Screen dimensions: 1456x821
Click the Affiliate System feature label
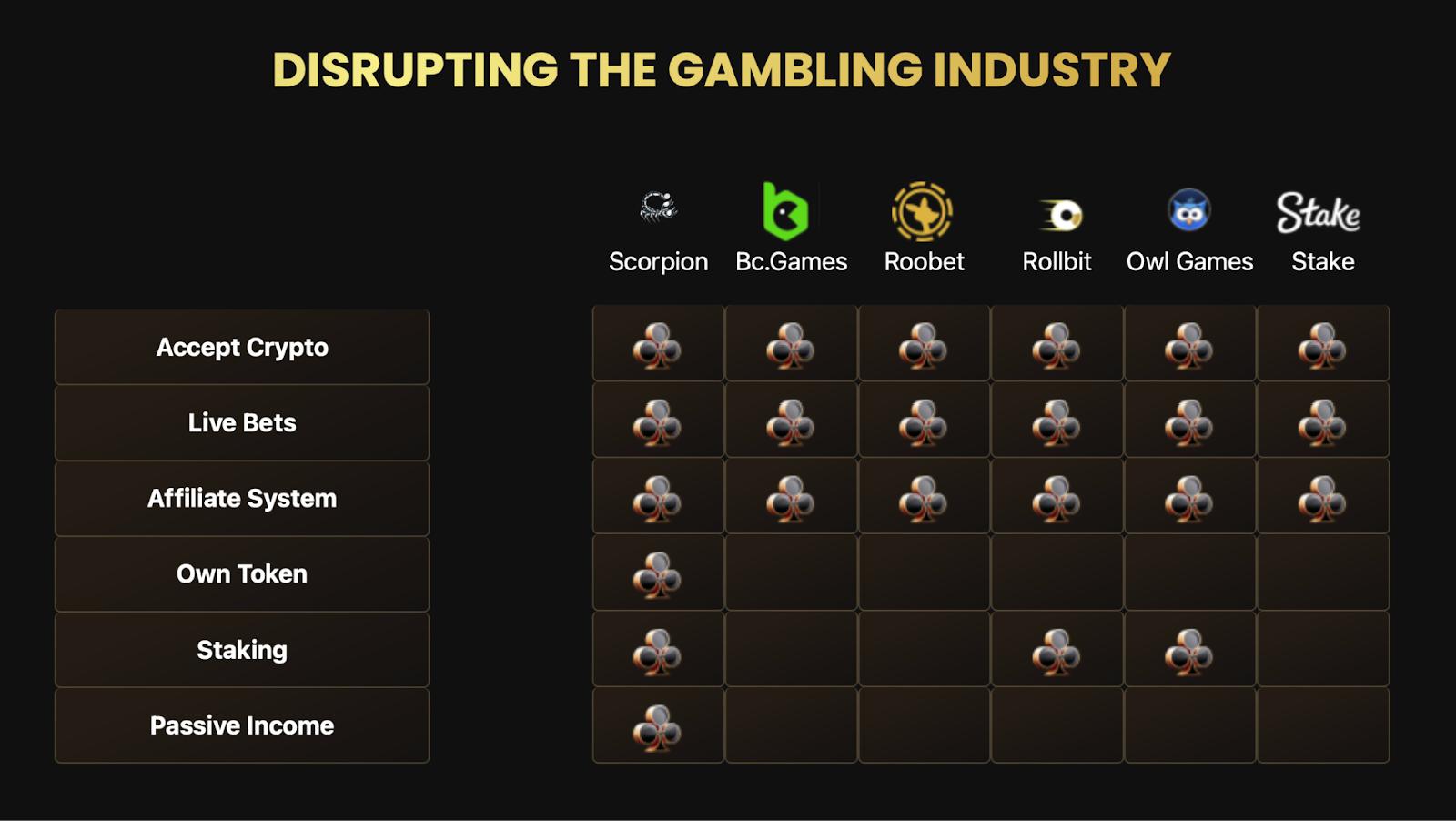pos(242,498)
